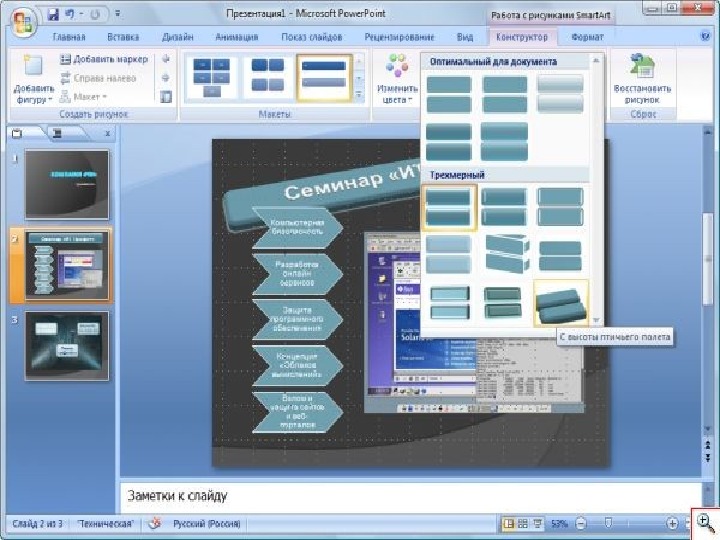The height and width of the screenshot is (540, 720).
Task: Click the zoom slider handle
Action: (608, 523)
